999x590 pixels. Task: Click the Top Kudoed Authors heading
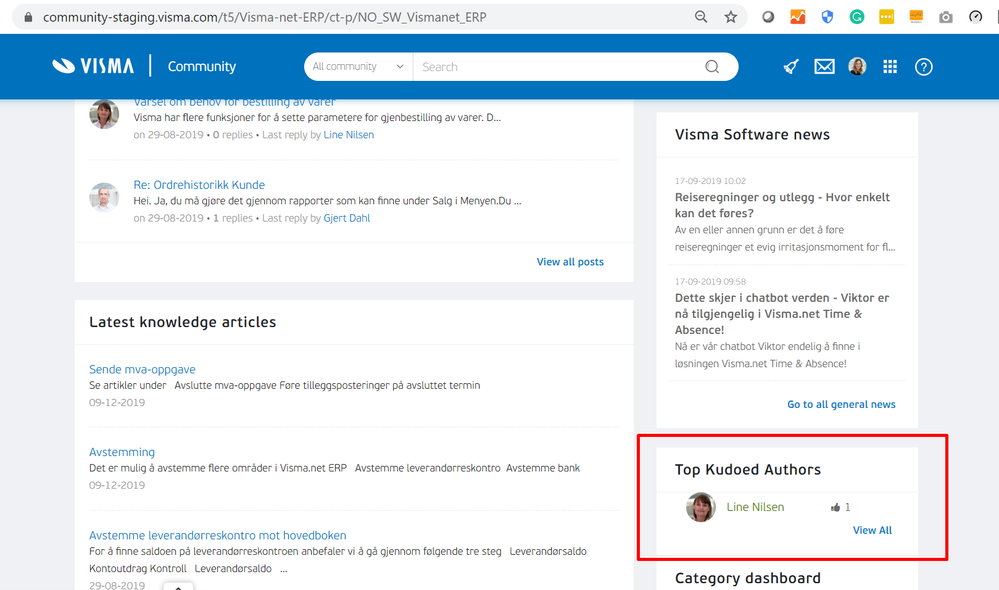click(748, 470)
